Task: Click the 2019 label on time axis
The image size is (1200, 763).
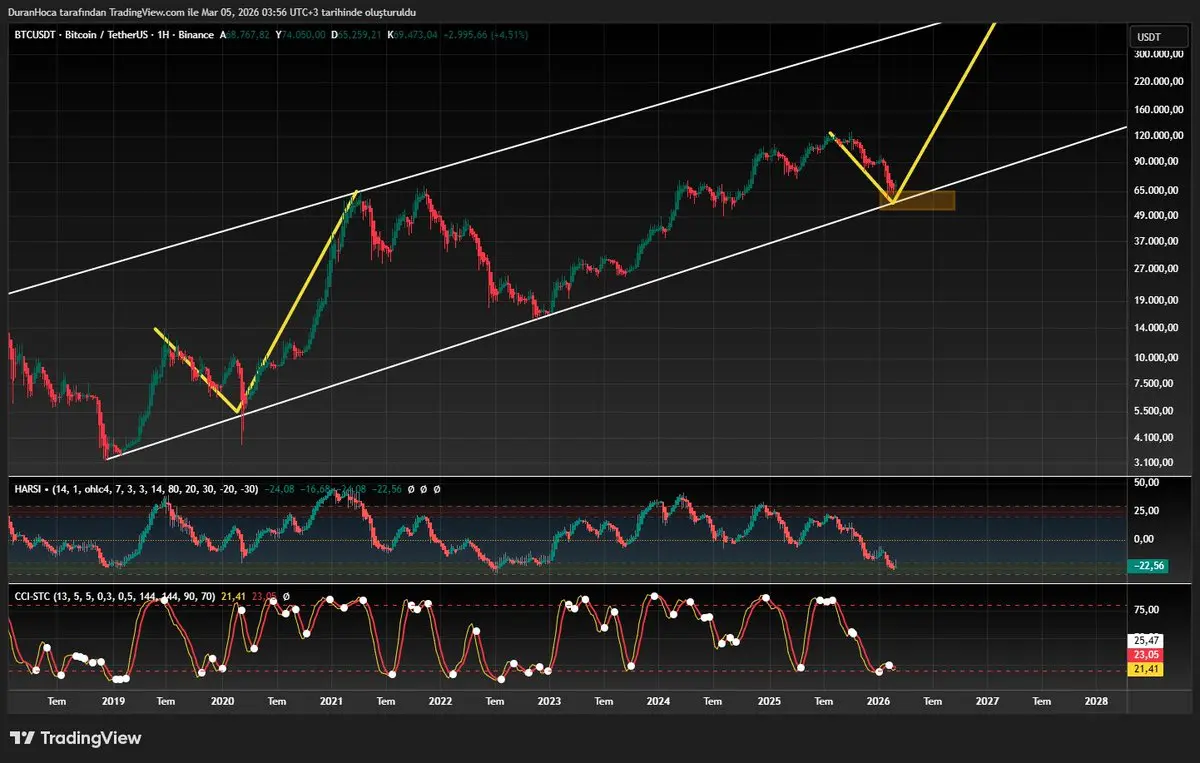Action: 113,702
